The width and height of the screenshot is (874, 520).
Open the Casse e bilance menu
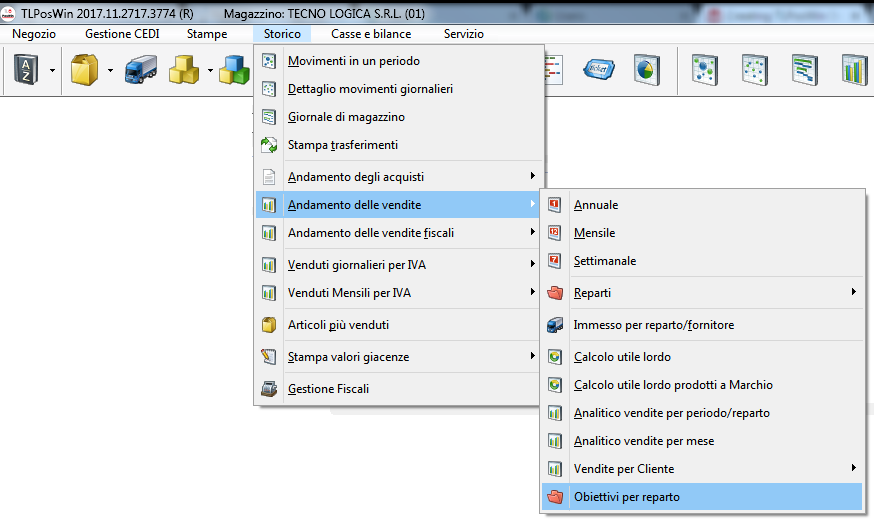point(371,34)
